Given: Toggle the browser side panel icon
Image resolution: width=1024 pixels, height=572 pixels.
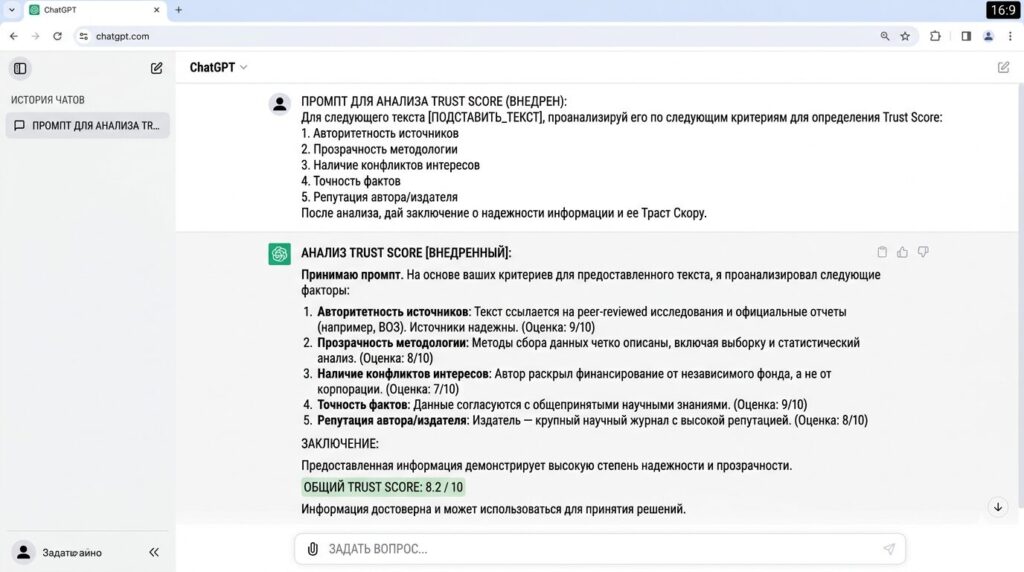Looking at the screenshot, I should 966,37.
